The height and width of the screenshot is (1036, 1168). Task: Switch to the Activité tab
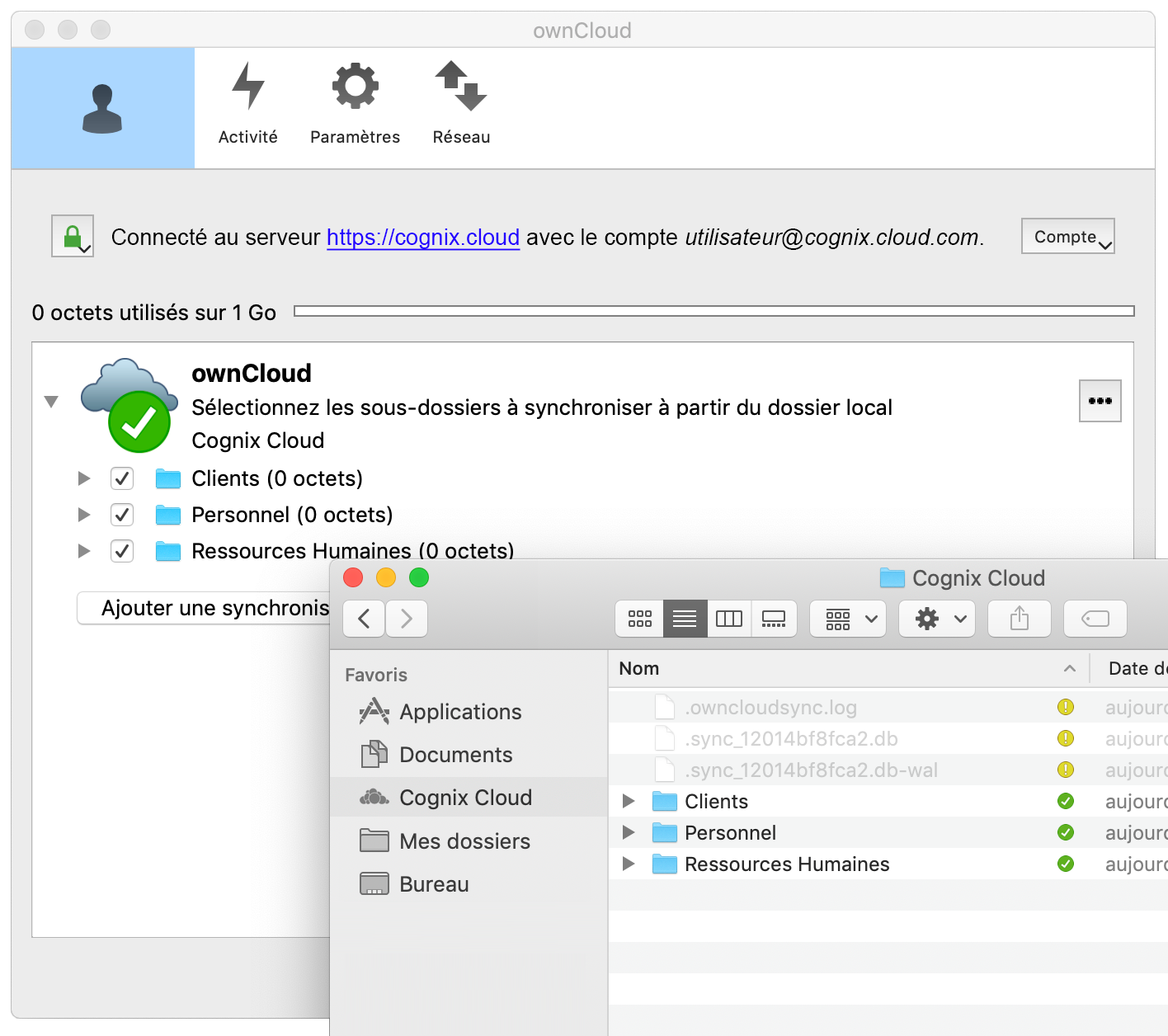(247, 104)
